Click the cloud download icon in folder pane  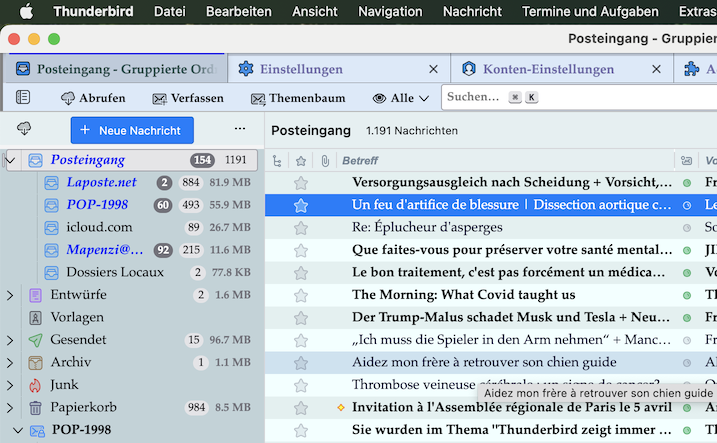click(24, 129)
